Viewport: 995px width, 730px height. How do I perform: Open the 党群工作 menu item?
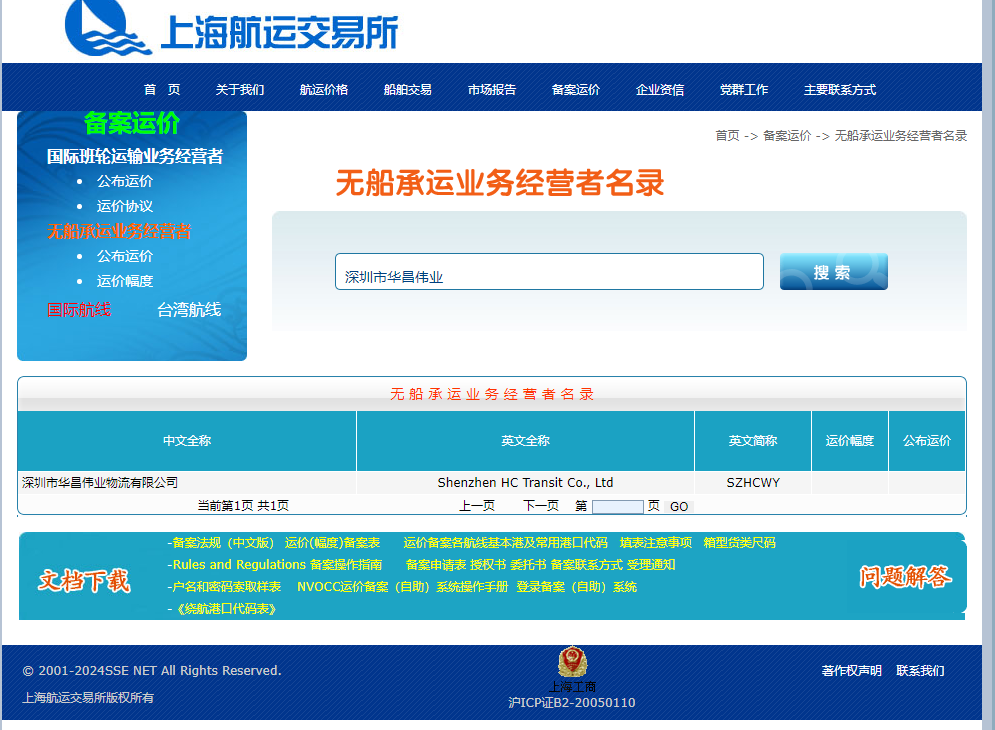coord(744,90)
